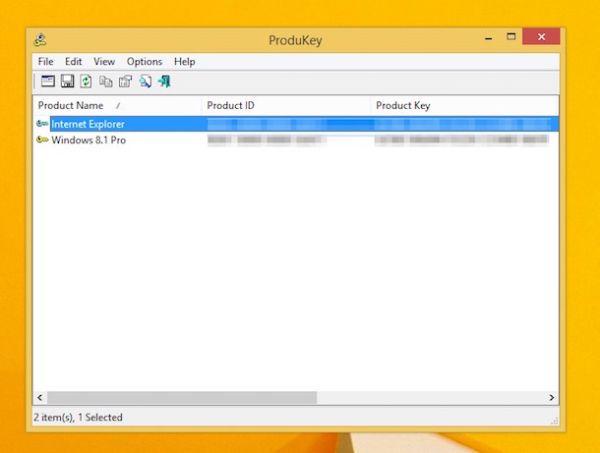The width and height of the screenshot is (600, 453).
Task: Click the Copy Selected Items icon
Action: point(105,81)
